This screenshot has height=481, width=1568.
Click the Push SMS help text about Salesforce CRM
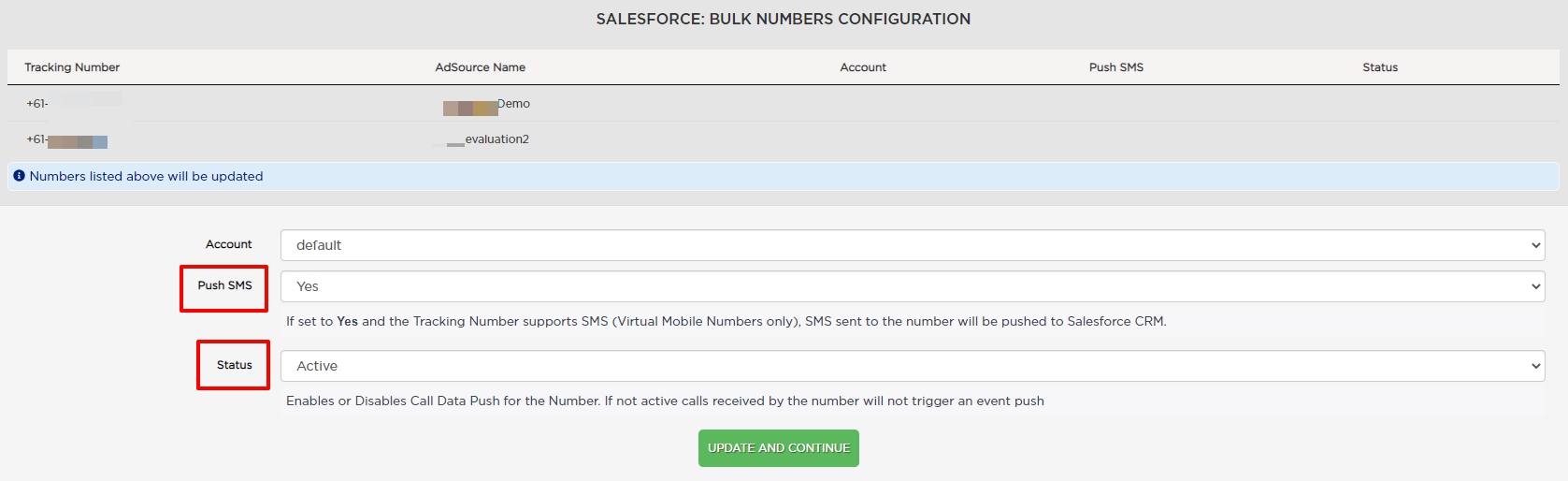[726, 321]
